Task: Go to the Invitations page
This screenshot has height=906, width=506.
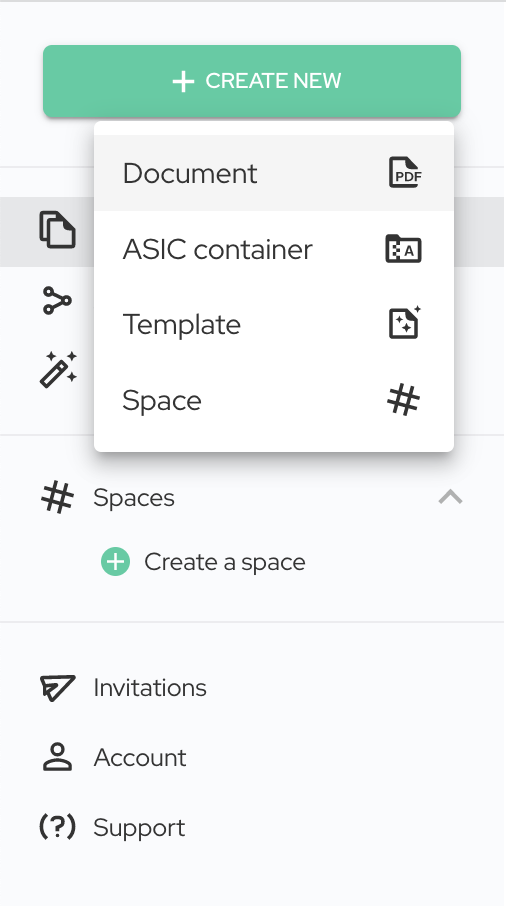Action: coord(150,688)
